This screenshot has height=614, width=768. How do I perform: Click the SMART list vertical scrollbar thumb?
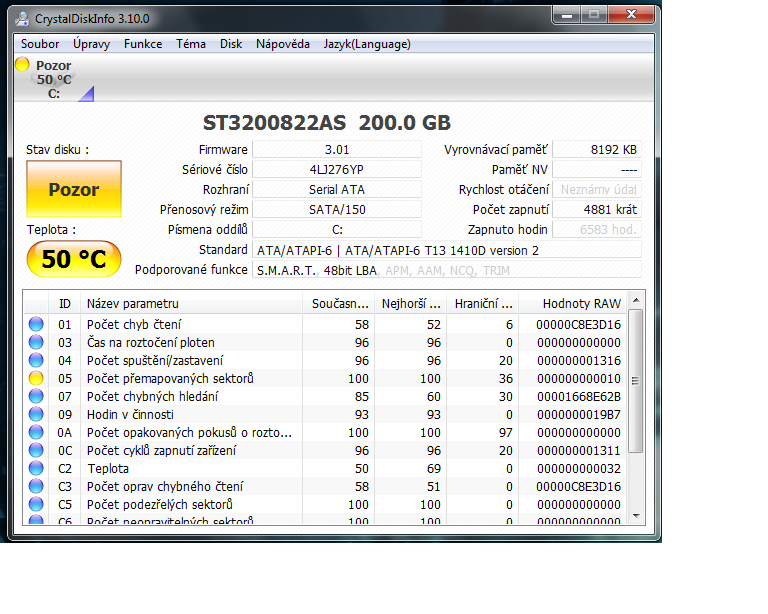636,380
